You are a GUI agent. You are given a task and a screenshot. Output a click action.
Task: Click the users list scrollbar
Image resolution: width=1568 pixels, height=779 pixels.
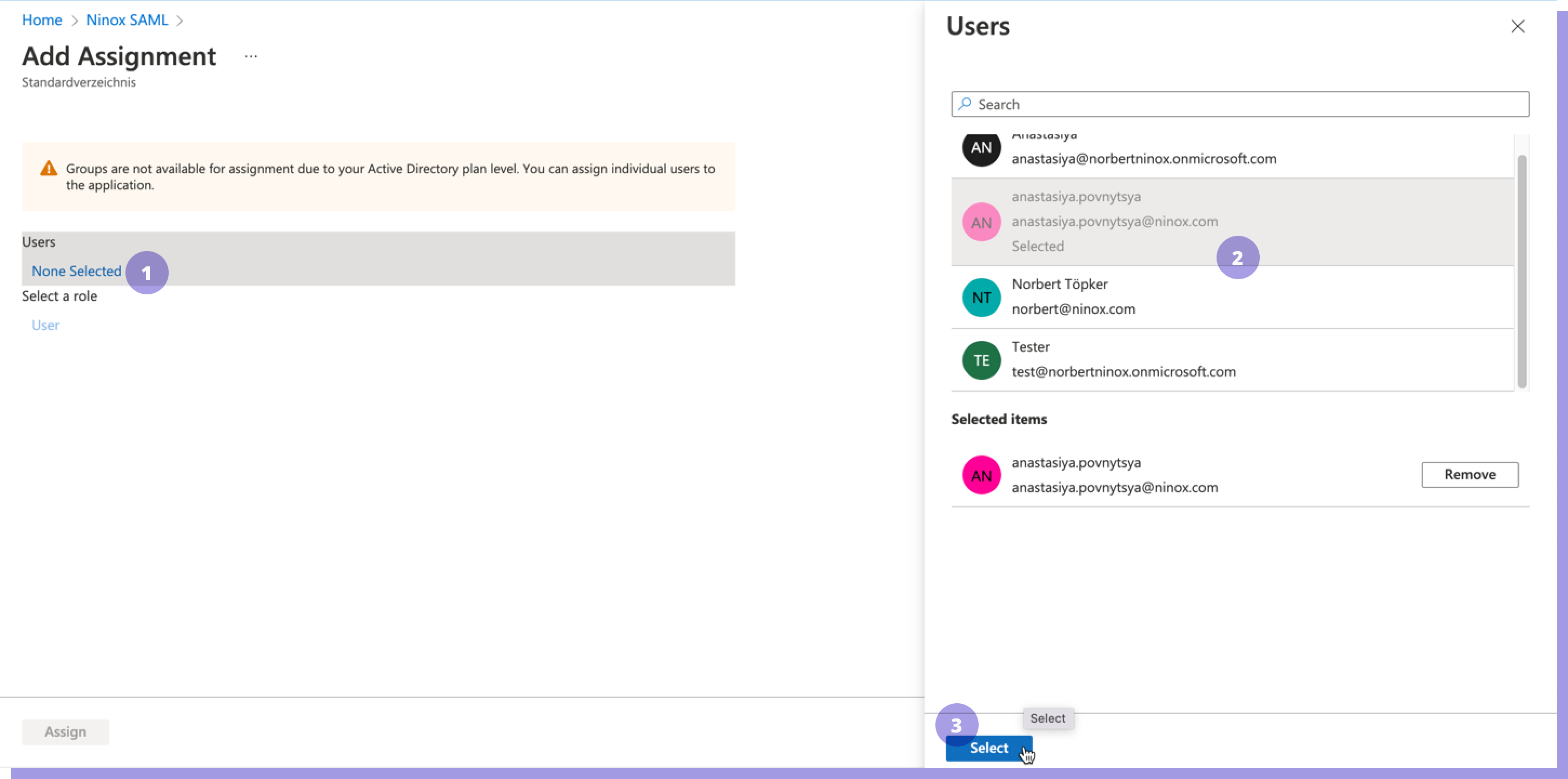click(1522, 271)
